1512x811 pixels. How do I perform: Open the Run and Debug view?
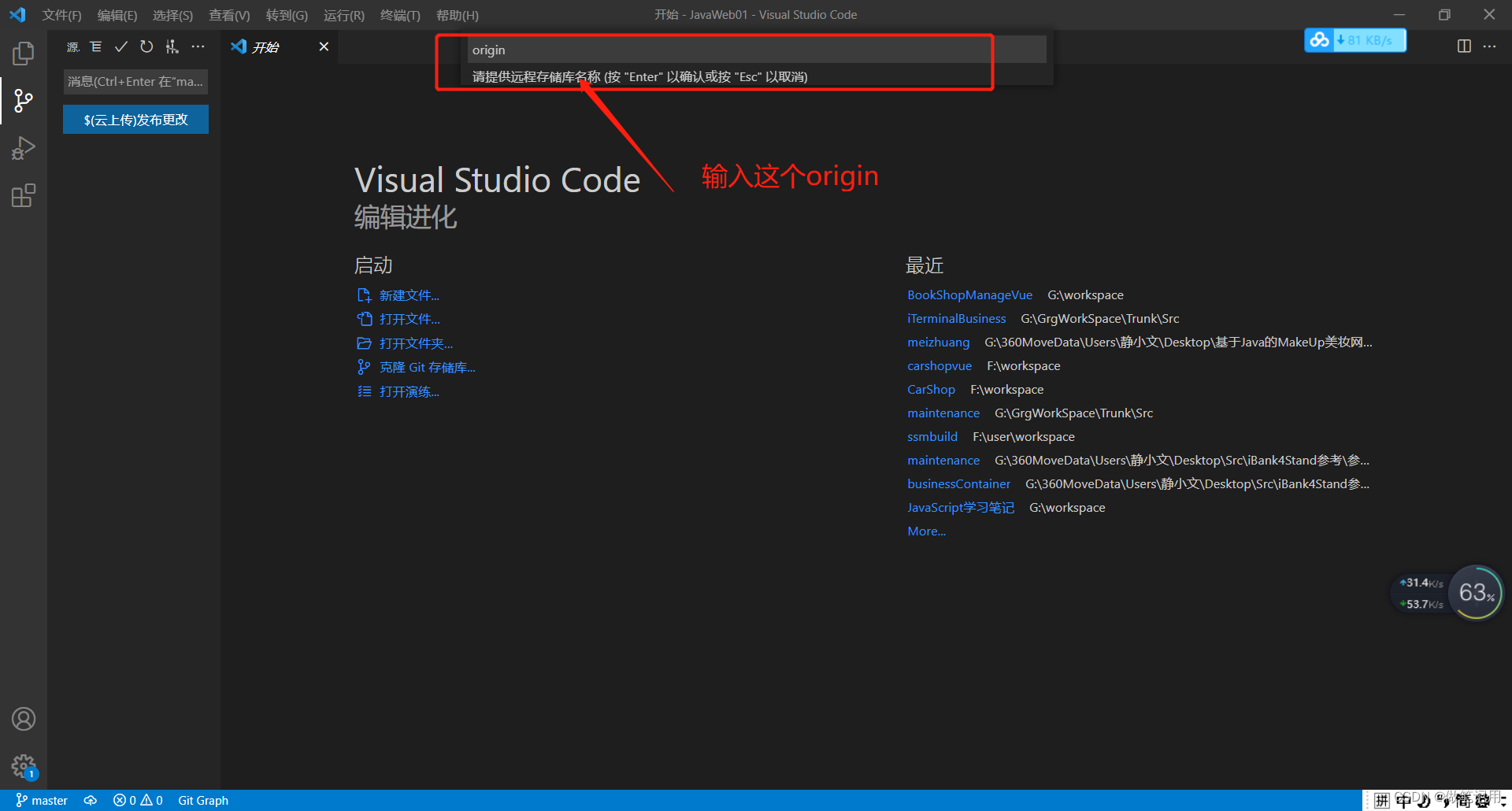(24, 148)
